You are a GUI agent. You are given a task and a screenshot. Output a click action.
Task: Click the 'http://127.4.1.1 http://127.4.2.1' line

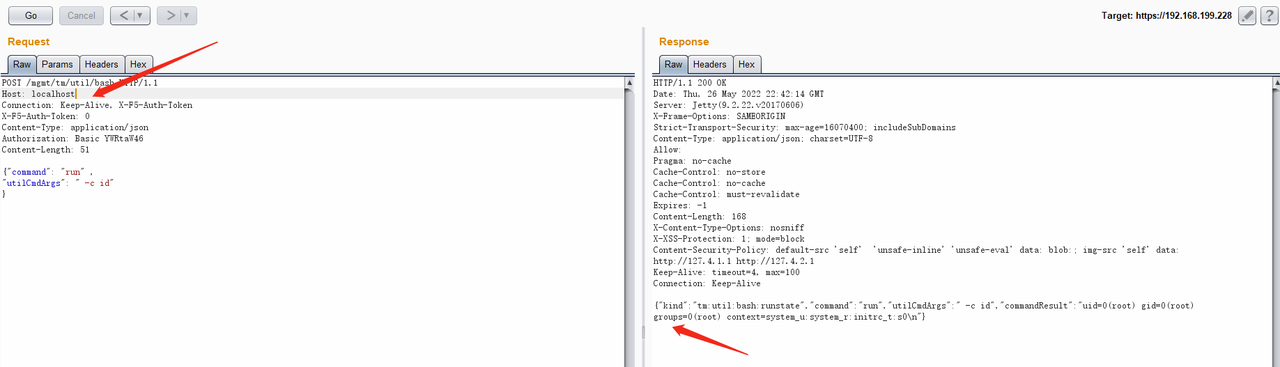click(x=733, y=262)
